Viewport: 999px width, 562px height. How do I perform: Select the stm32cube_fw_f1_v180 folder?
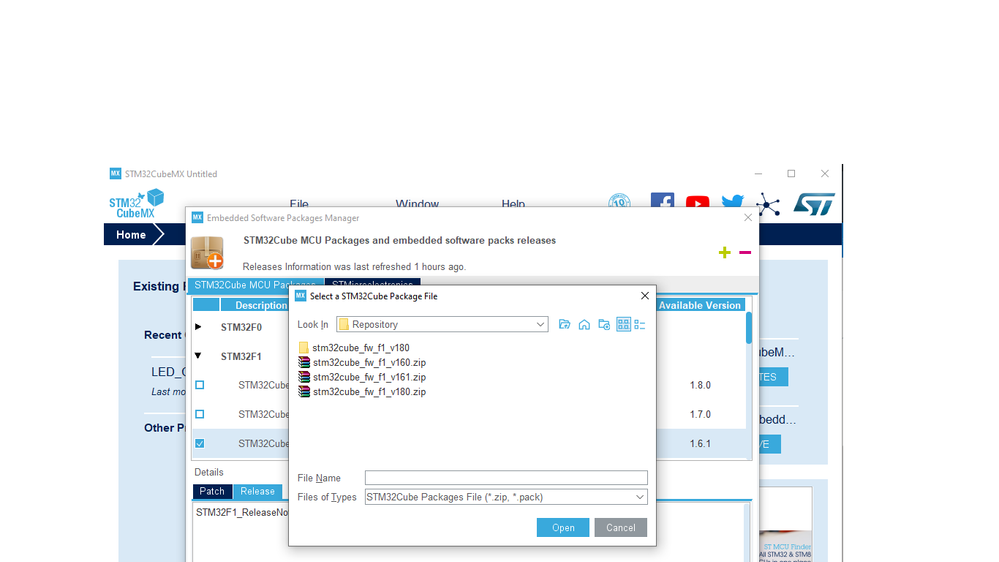tap(354, 348)
